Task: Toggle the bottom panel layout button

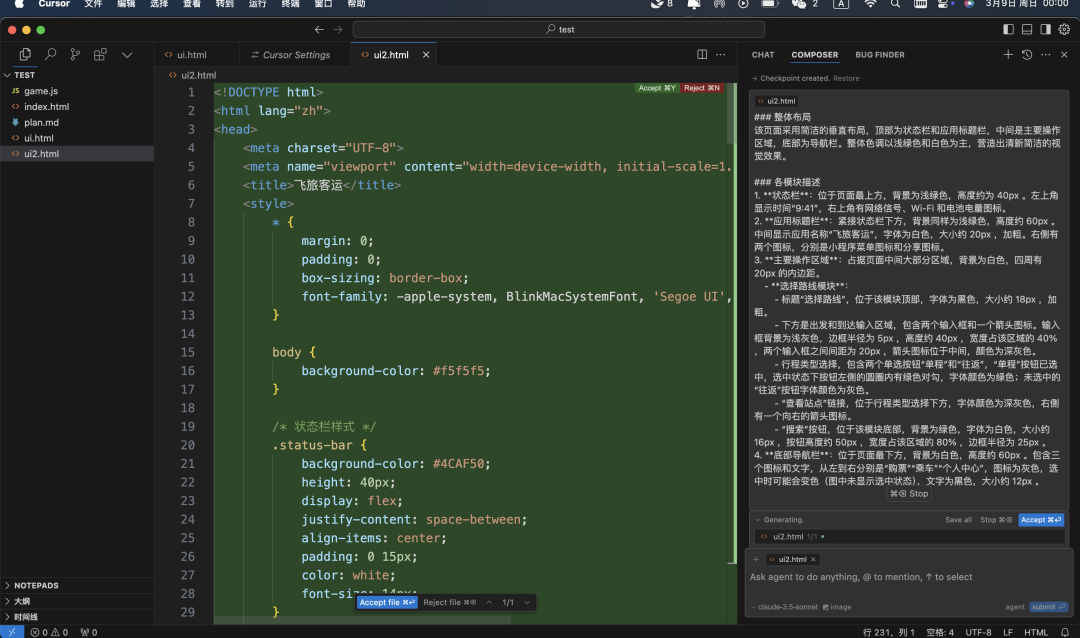Action: tap(1027, 30)
